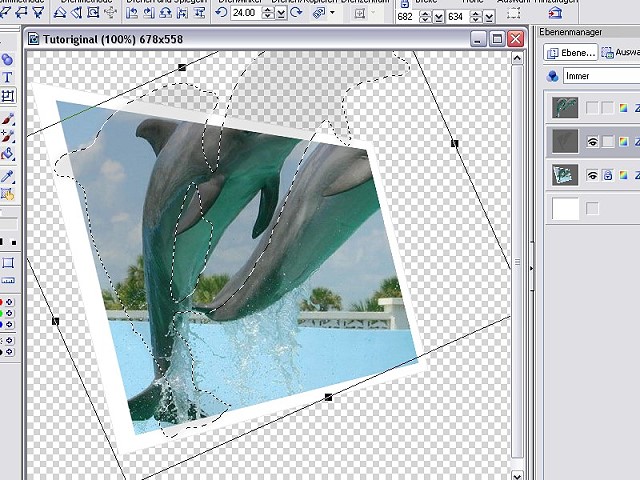Open the height value dropdown next to 634
The image size is (640, 480).
click(x=489, y=17)
